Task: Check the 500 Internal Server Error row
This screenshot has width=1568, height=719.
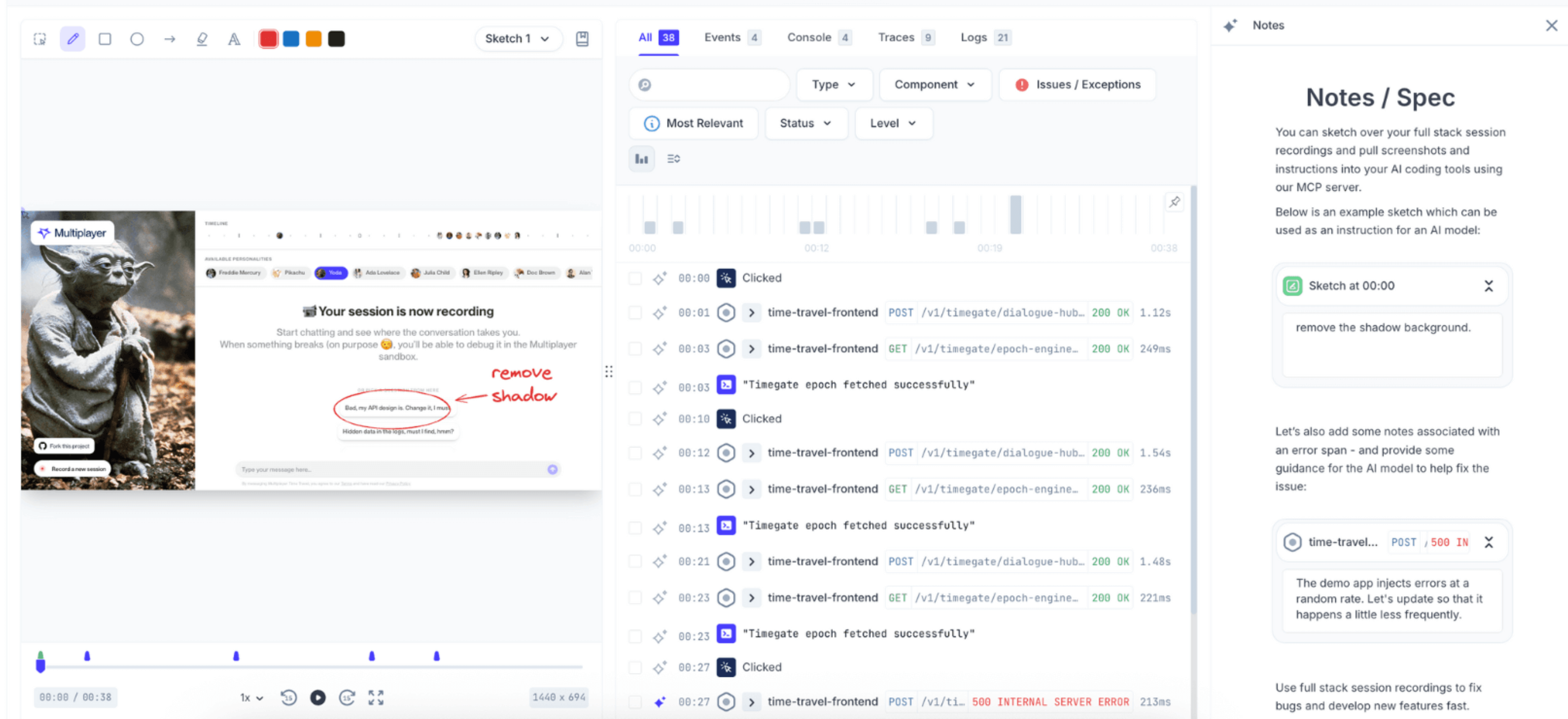Action: [x=635, y=701]
